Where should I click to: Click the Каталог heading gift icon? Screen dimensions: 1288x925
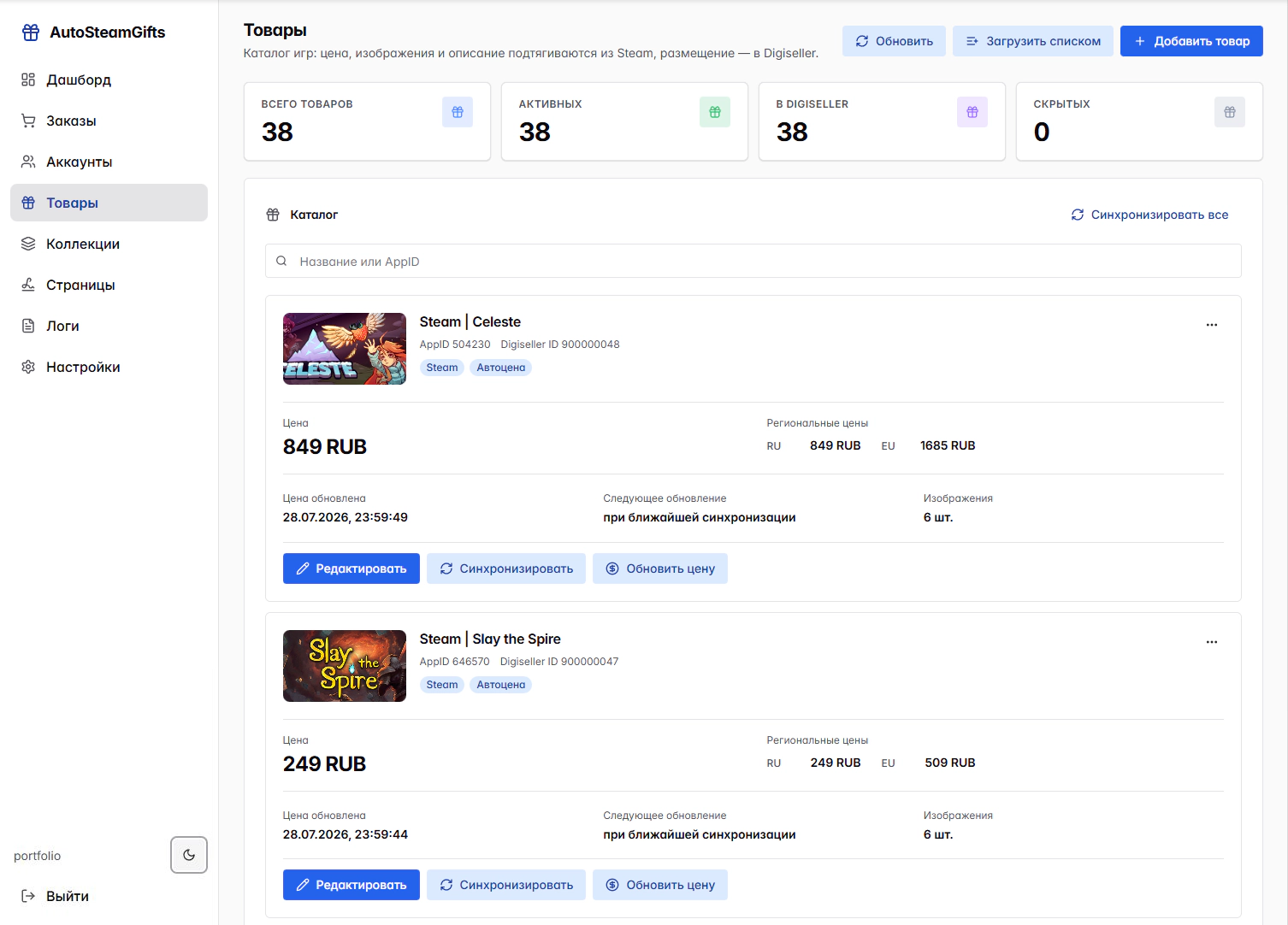(273, 215)
